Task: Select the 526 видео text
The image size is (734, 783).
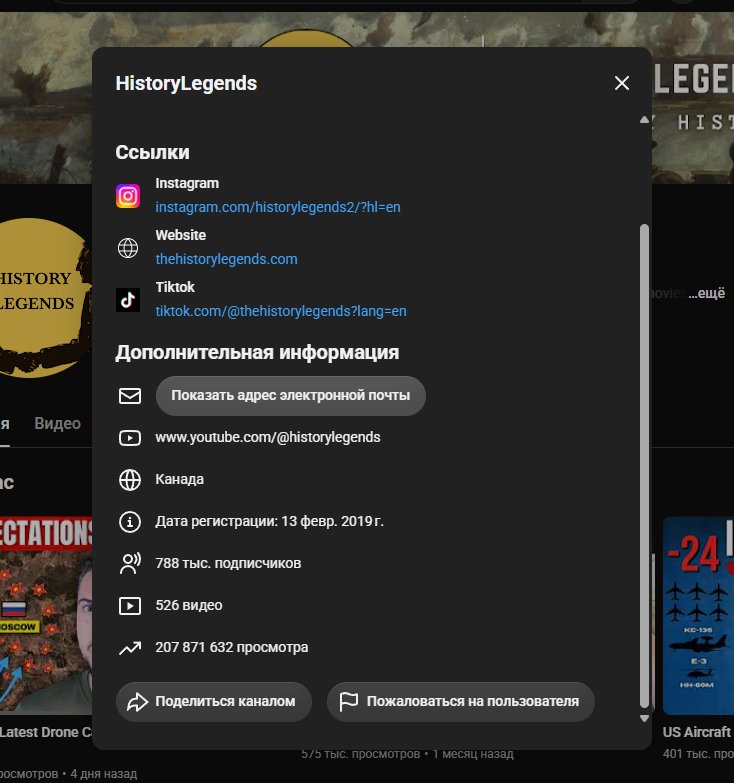Action: 189,605
